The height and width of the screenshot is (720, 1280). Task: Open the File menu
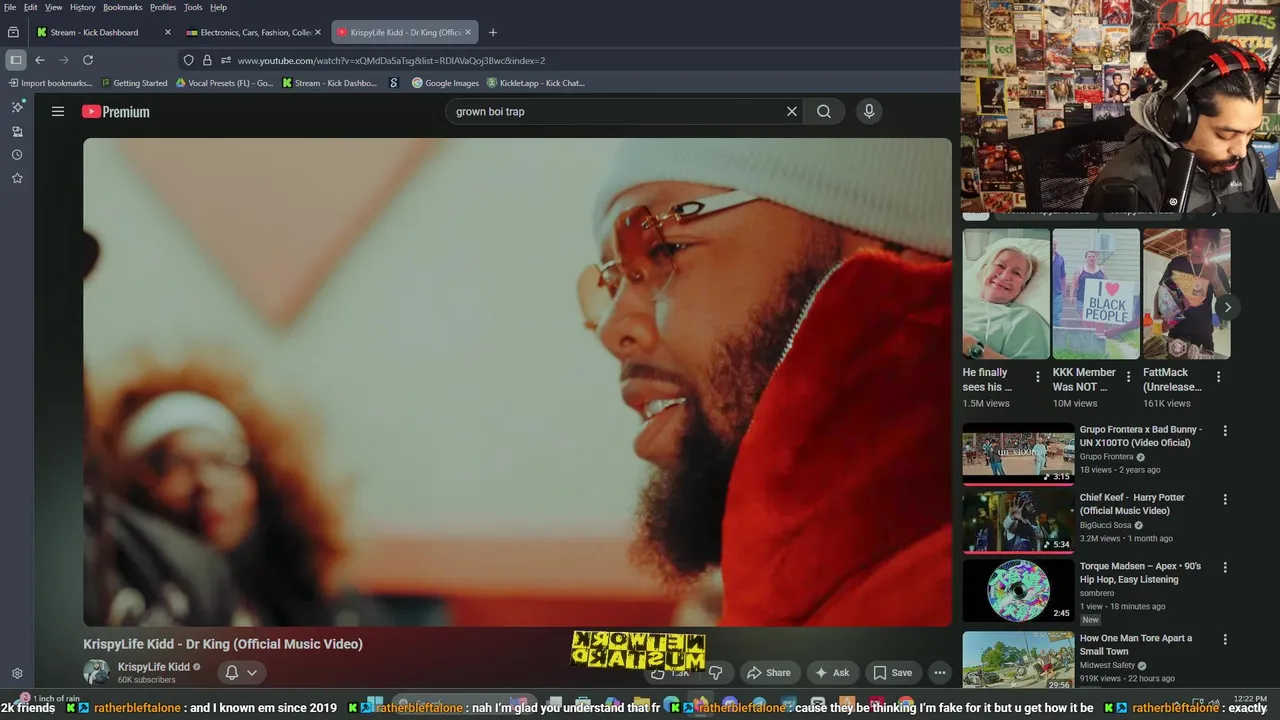click(x=10, y=7)
